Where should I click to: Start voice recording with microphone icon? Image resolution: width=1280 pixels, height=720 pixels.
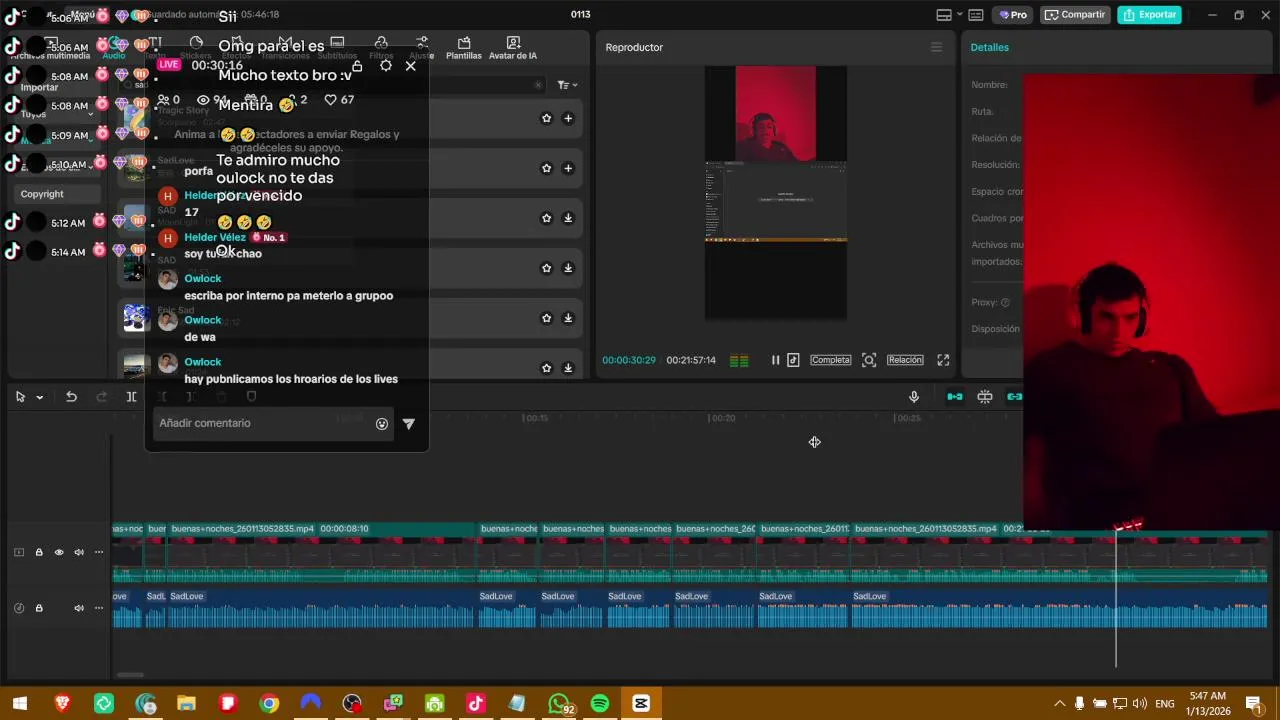click(x=914, y=397)
